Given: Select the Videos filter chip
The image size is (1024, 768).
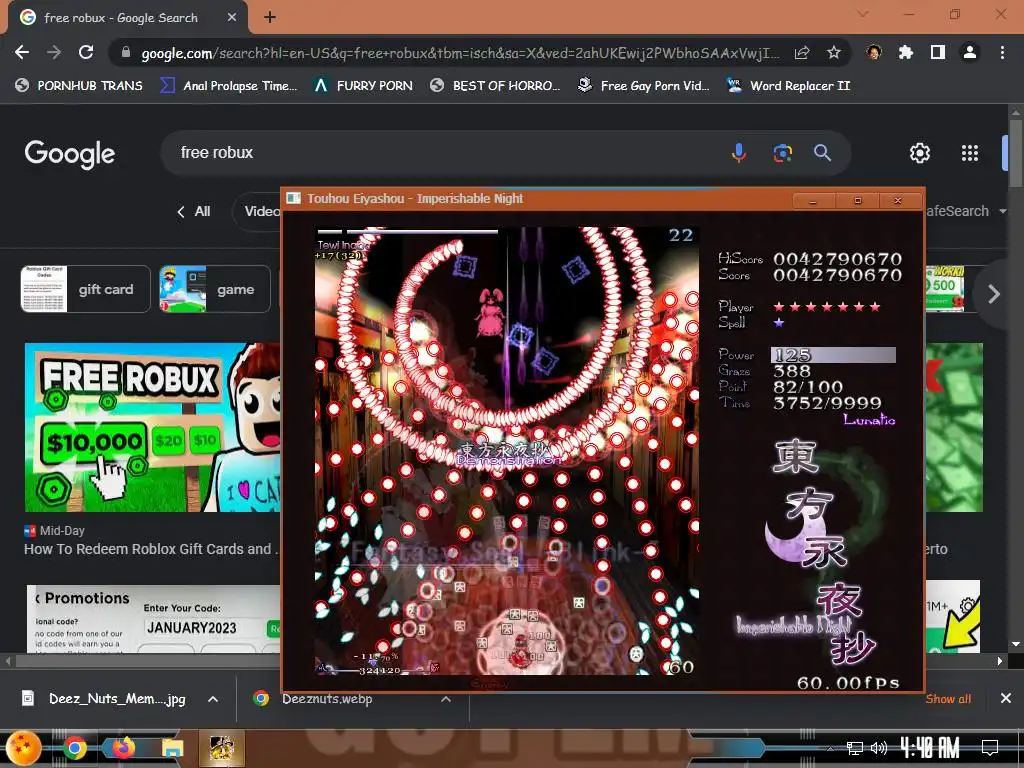Looking at the screenshot, I should click(x=257, y=212).
